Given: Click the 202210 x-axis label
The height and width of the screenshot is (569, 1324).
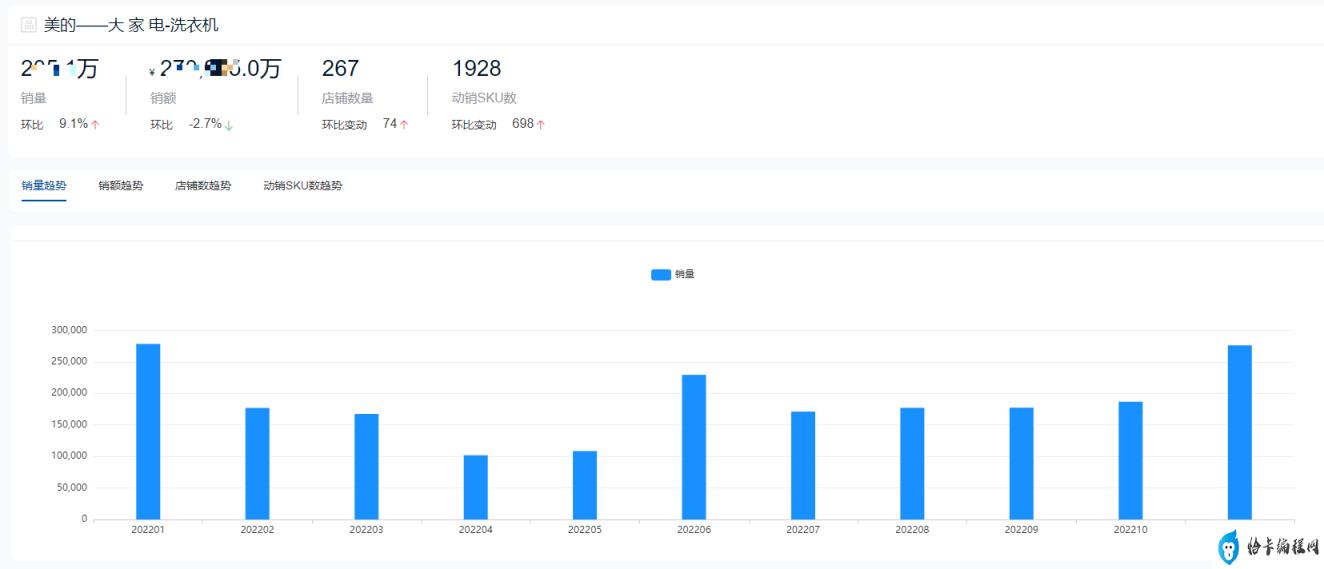Looking at the screenshot, I should (1131, 530).
